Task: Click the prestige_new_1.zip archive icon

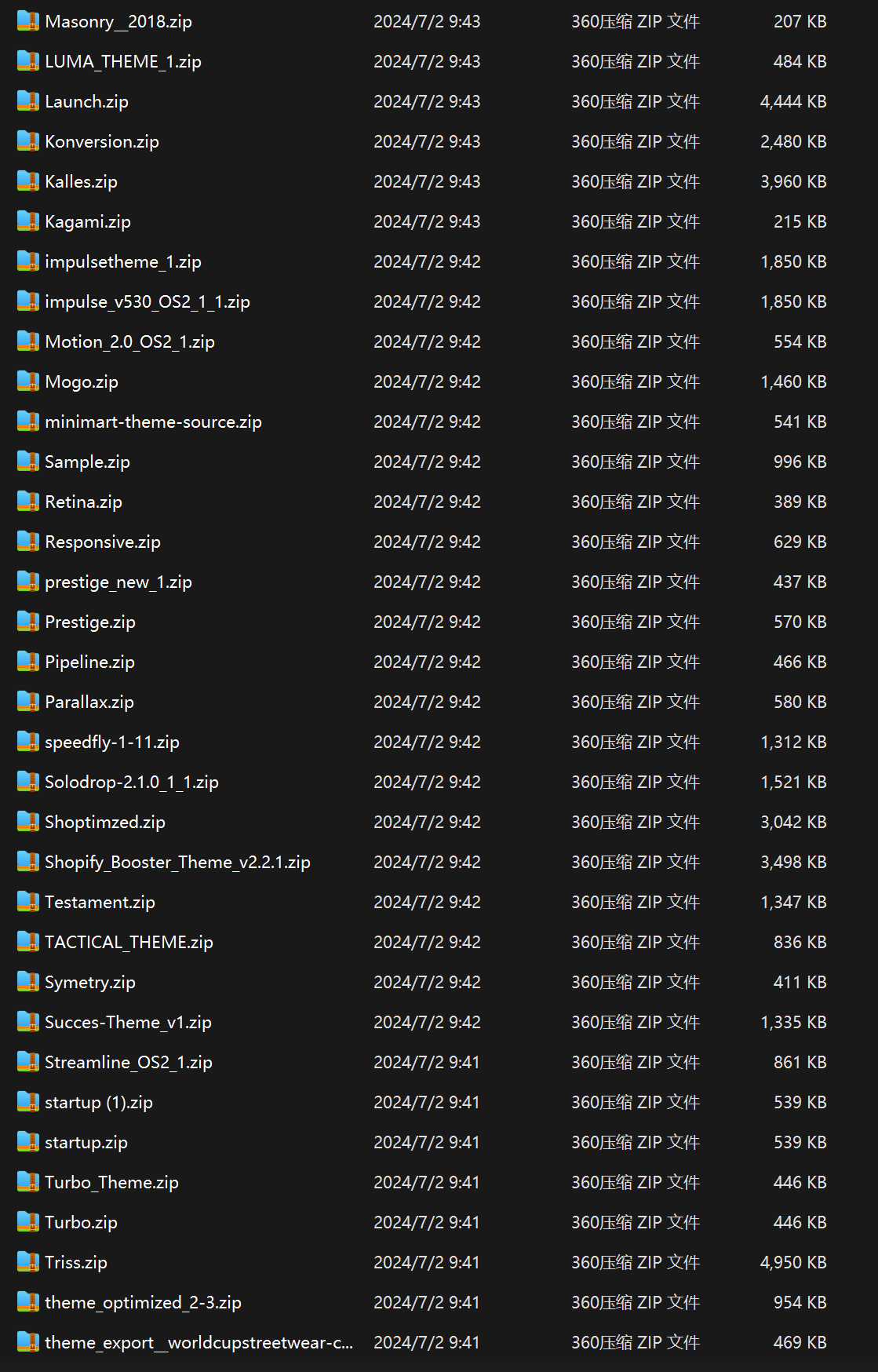Action: click(x=28, y=582)
